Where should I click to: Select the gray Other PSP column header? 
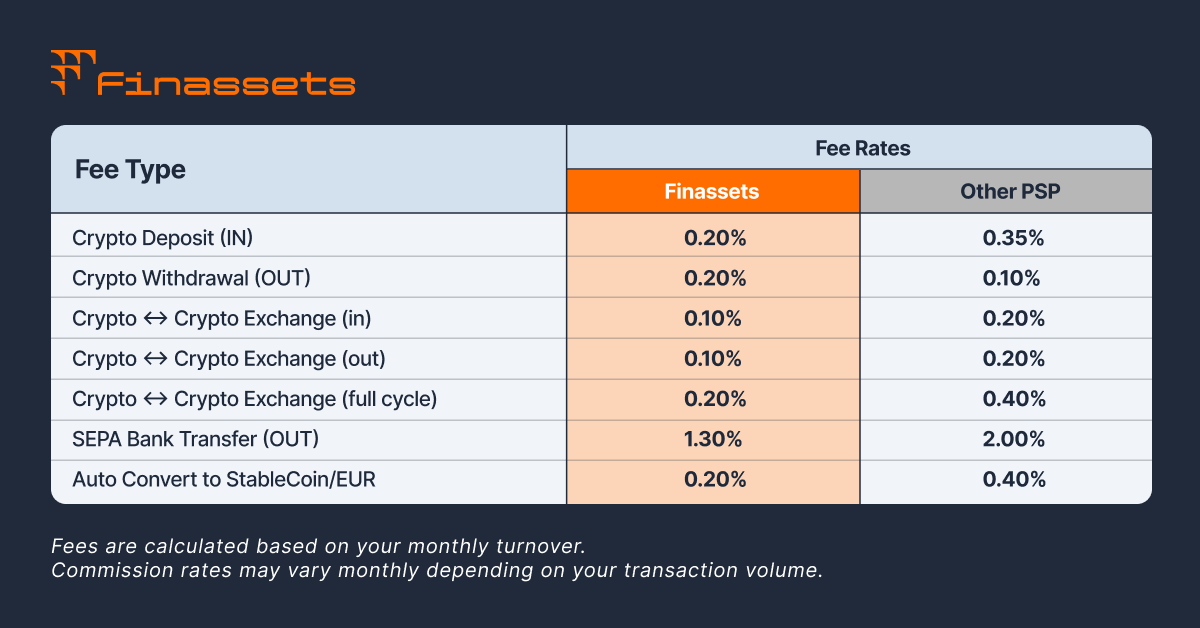click(1005, 191)
